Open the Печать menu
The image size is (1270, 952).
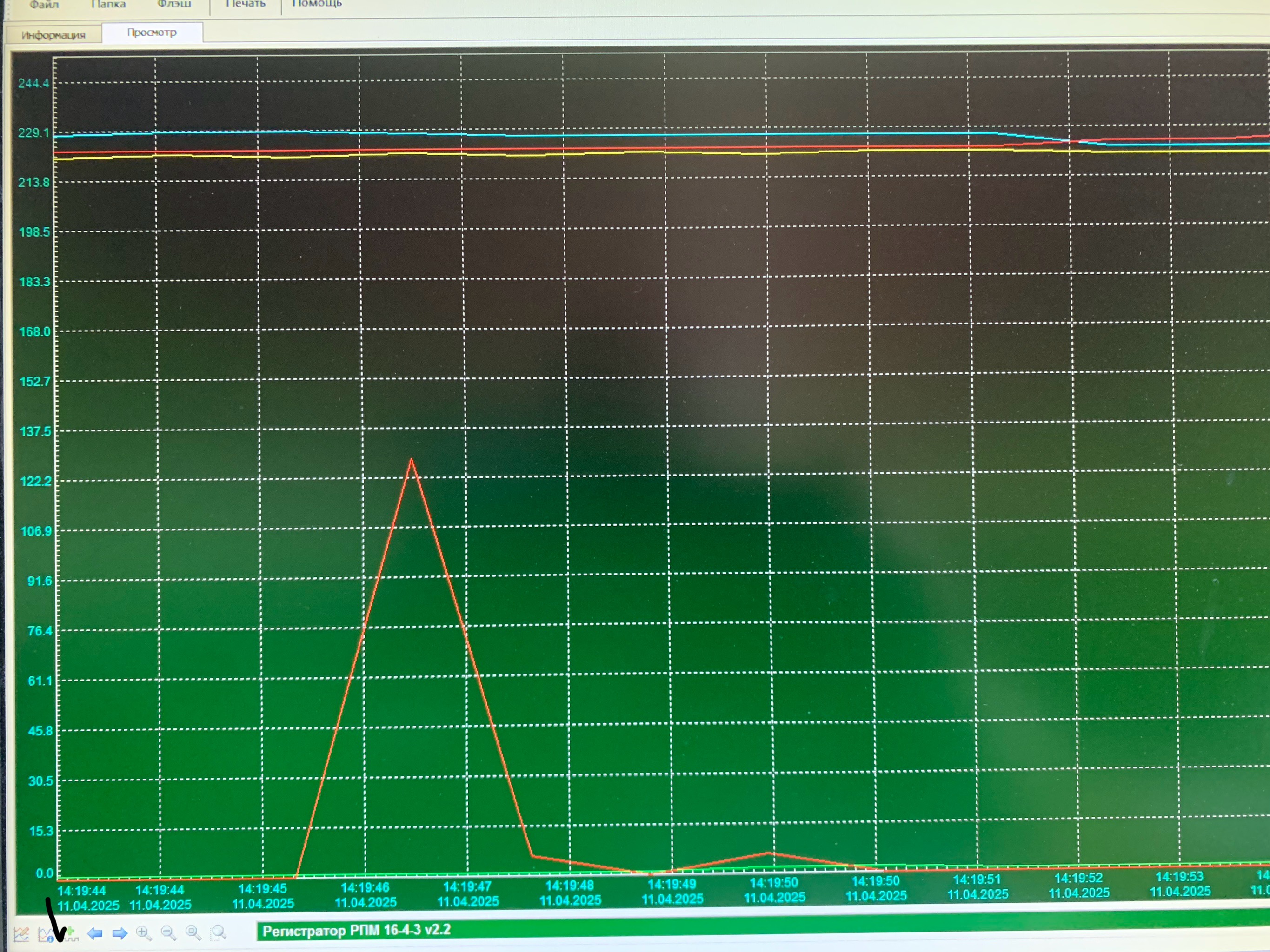246,4
